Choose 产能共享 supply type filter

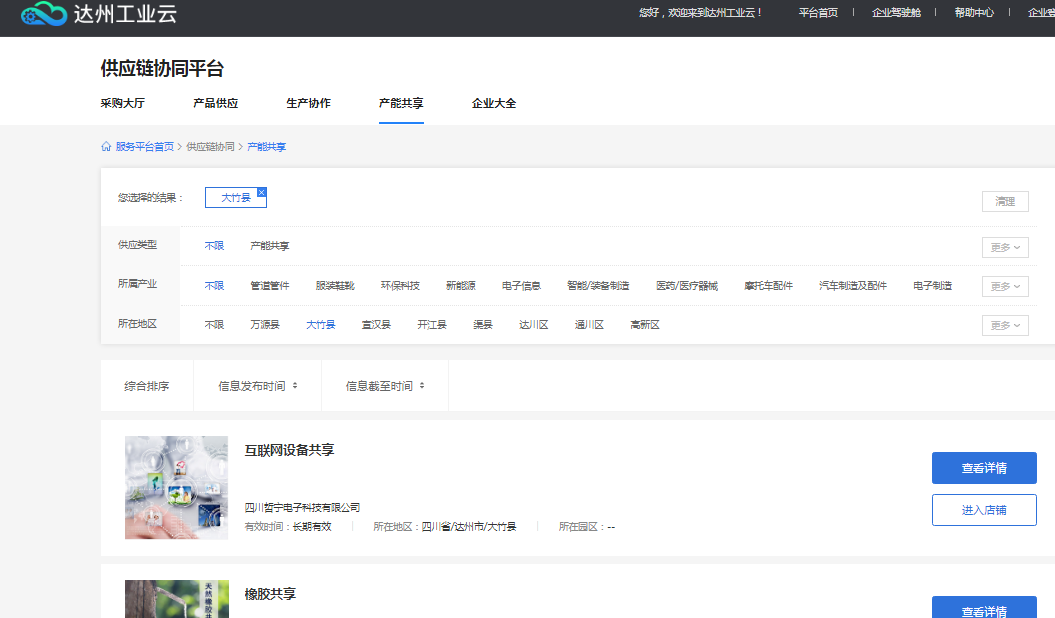click(270, 246)
